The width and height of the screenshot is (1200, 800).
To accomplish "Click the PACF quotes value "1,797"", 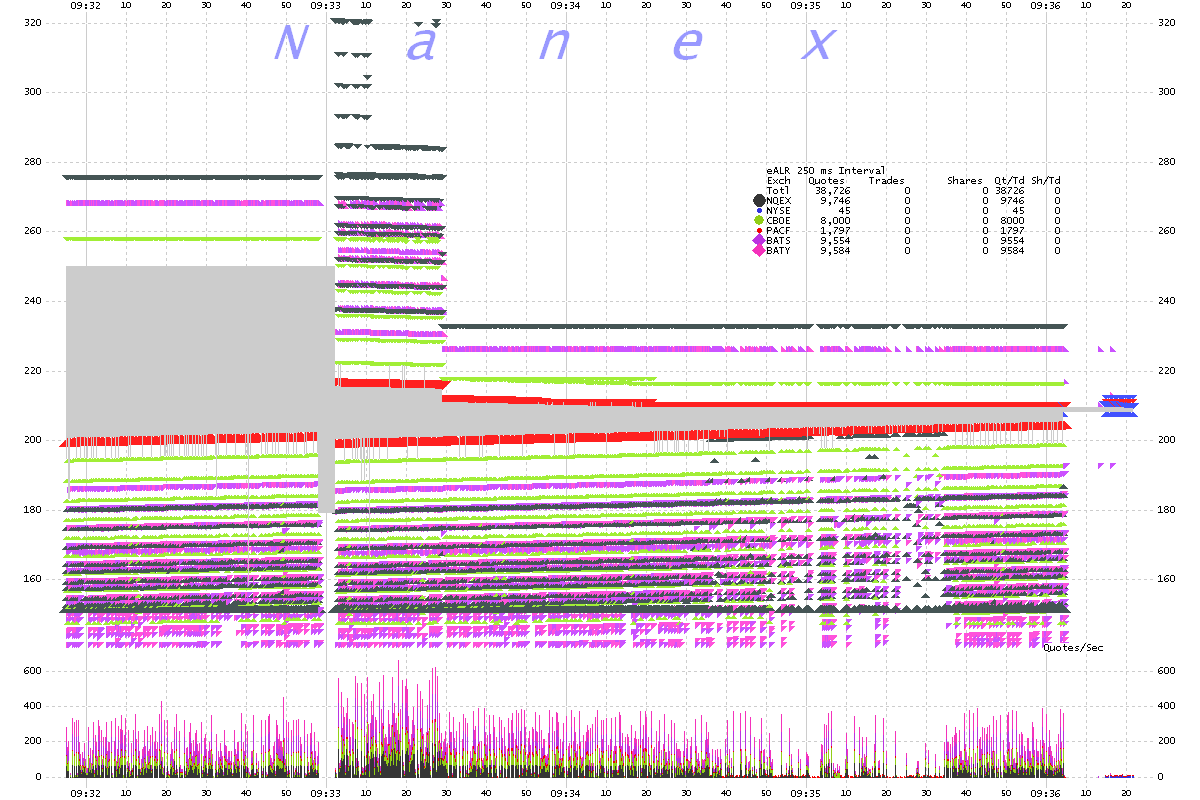I will coord(835,230).
